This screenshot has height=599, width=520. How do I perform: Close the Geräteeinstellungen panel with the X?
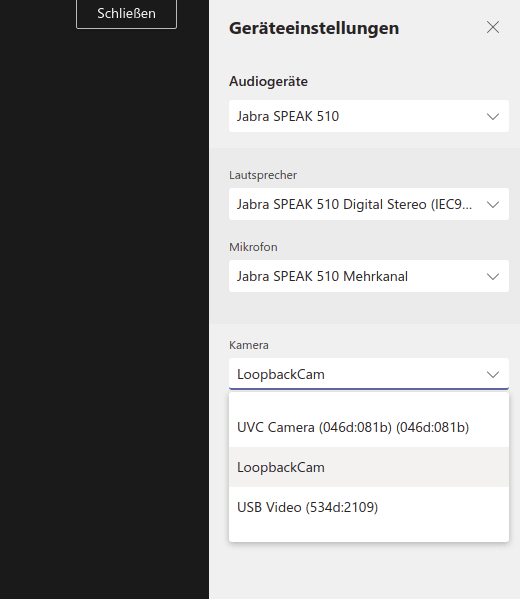[x=493, y=27]
